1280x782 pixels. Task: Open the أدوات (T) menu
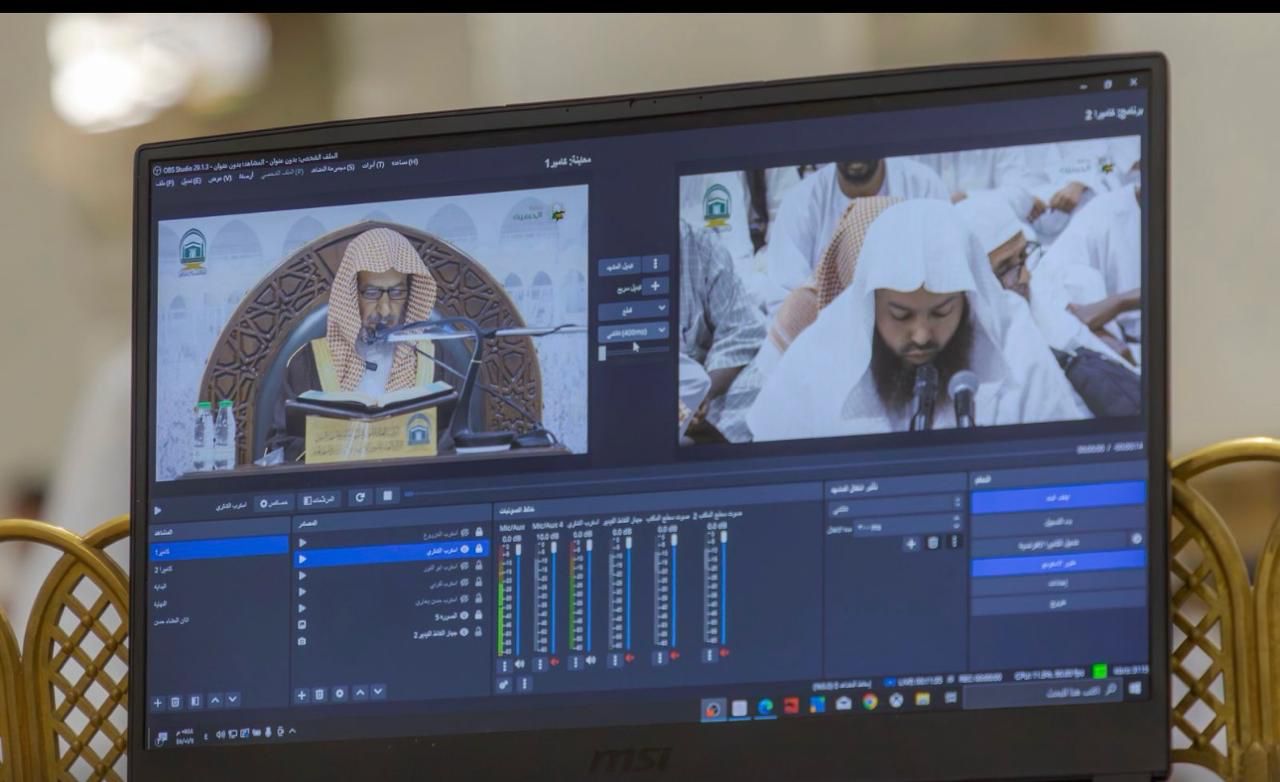[x=373, y=165]
